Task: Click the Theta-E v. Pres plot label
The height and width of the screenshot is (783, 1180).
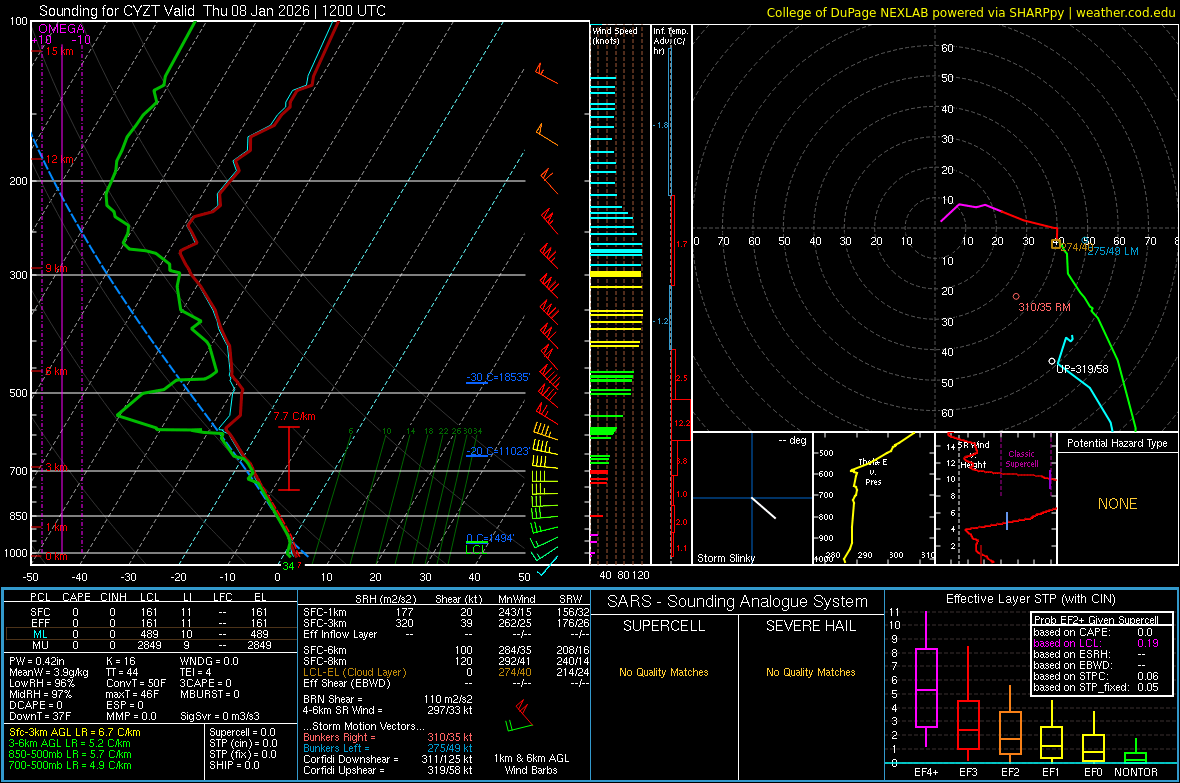Action: (x=873, y=471)
